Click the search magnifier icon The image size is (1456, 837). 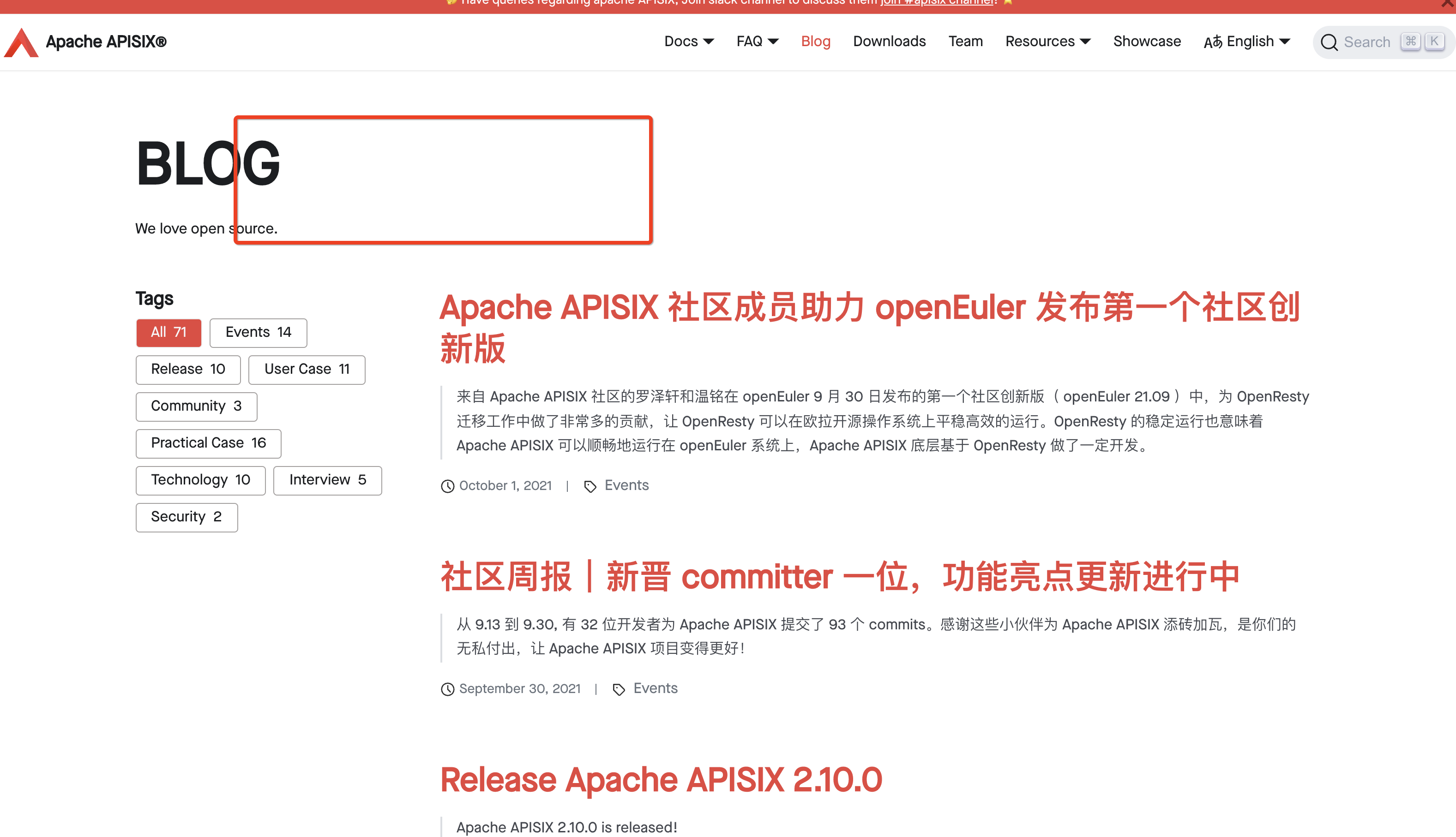tap(1328, 42)
